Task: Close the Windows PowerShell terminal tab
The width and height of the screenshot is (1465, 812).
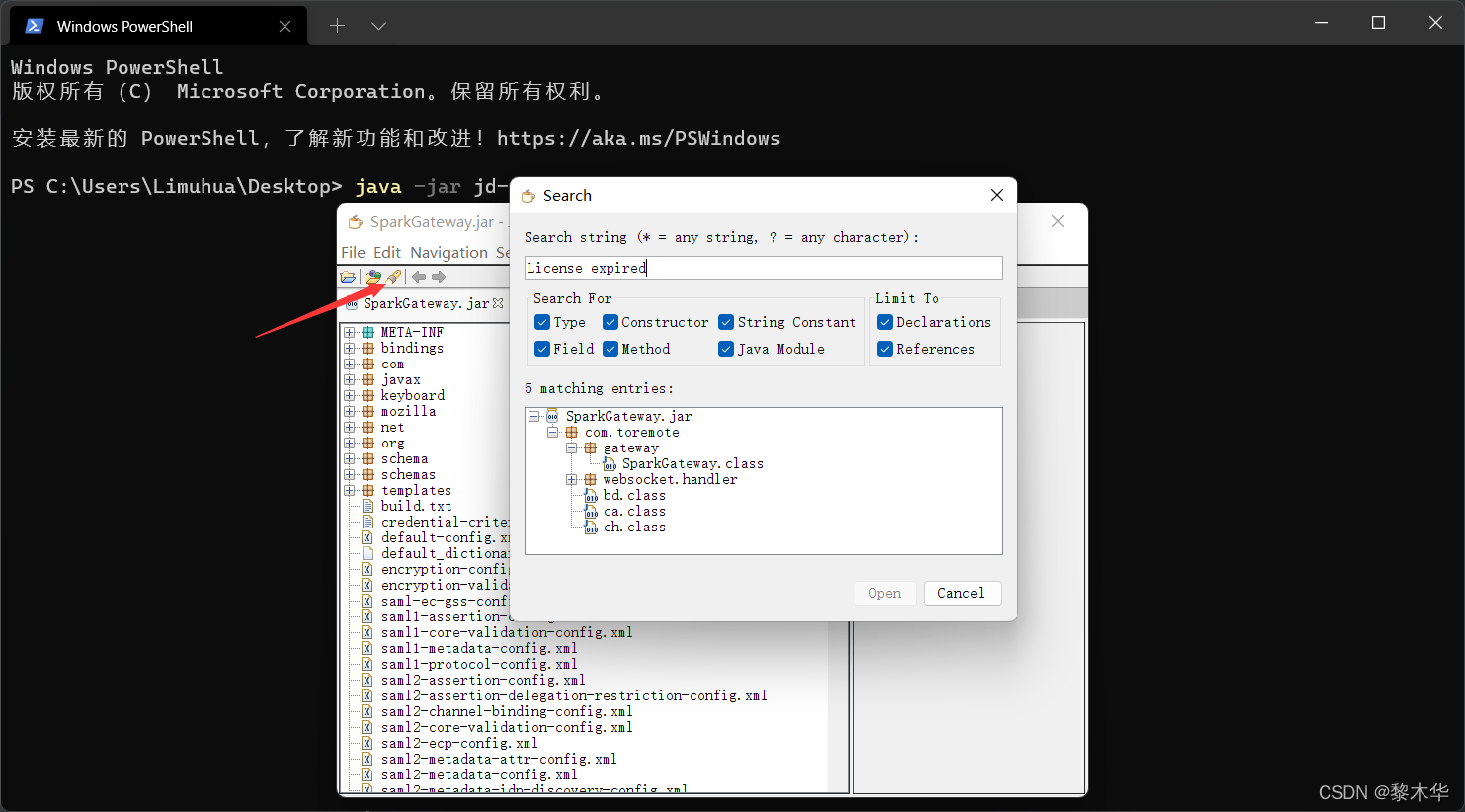Action: [x=285, y=27]
